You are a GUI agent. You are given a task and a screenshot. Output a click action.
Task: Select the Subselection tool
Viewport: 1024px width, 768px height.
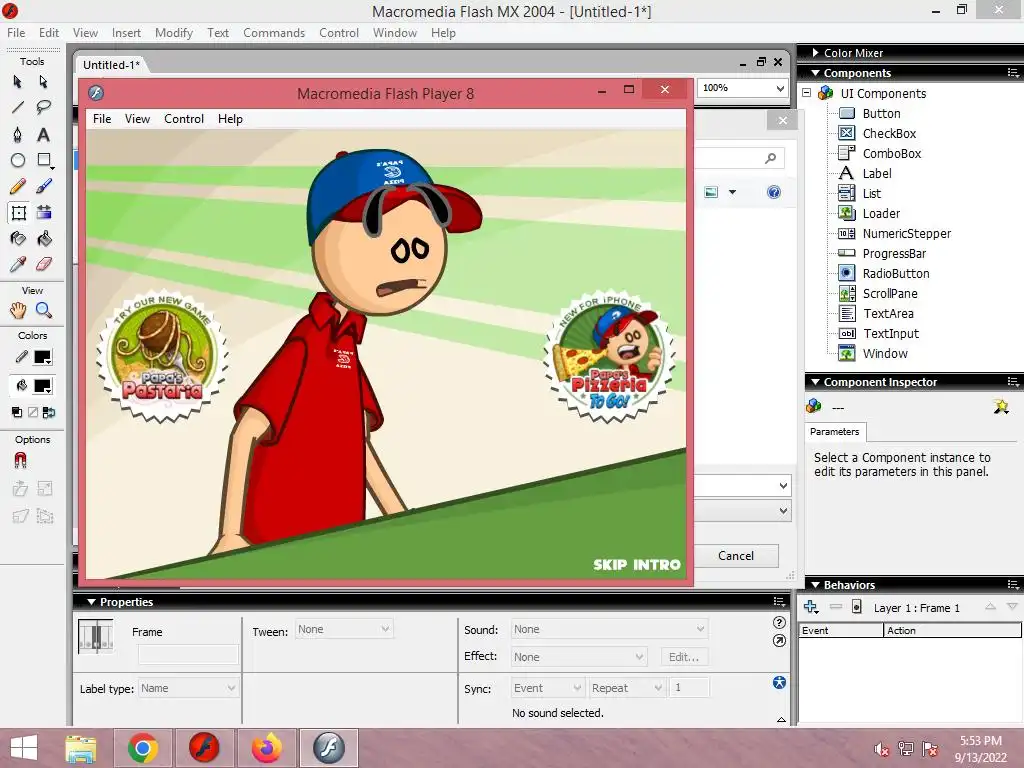coord(44,82)
